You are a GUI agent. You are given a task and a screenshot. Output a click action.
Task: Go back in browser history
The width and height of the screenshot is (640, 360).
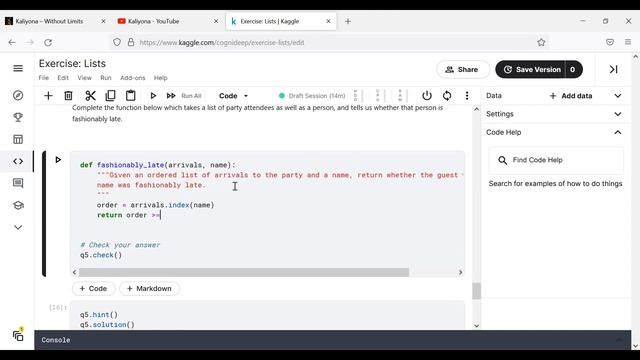pyautogui.click(x=12, y=42)
